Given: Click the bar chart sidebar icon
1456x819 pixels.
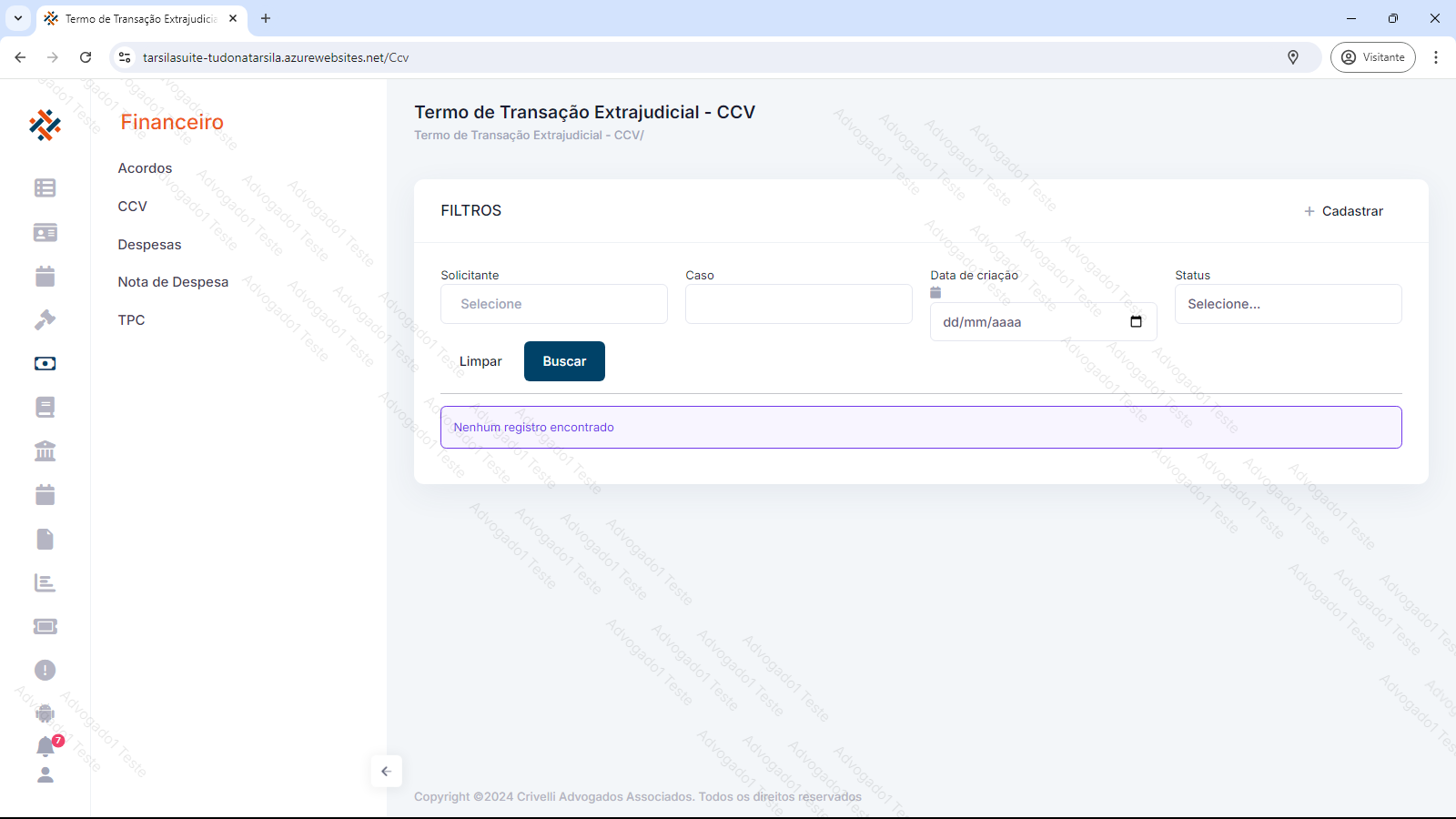Looking at the screenshot, I should click(45, 582).
